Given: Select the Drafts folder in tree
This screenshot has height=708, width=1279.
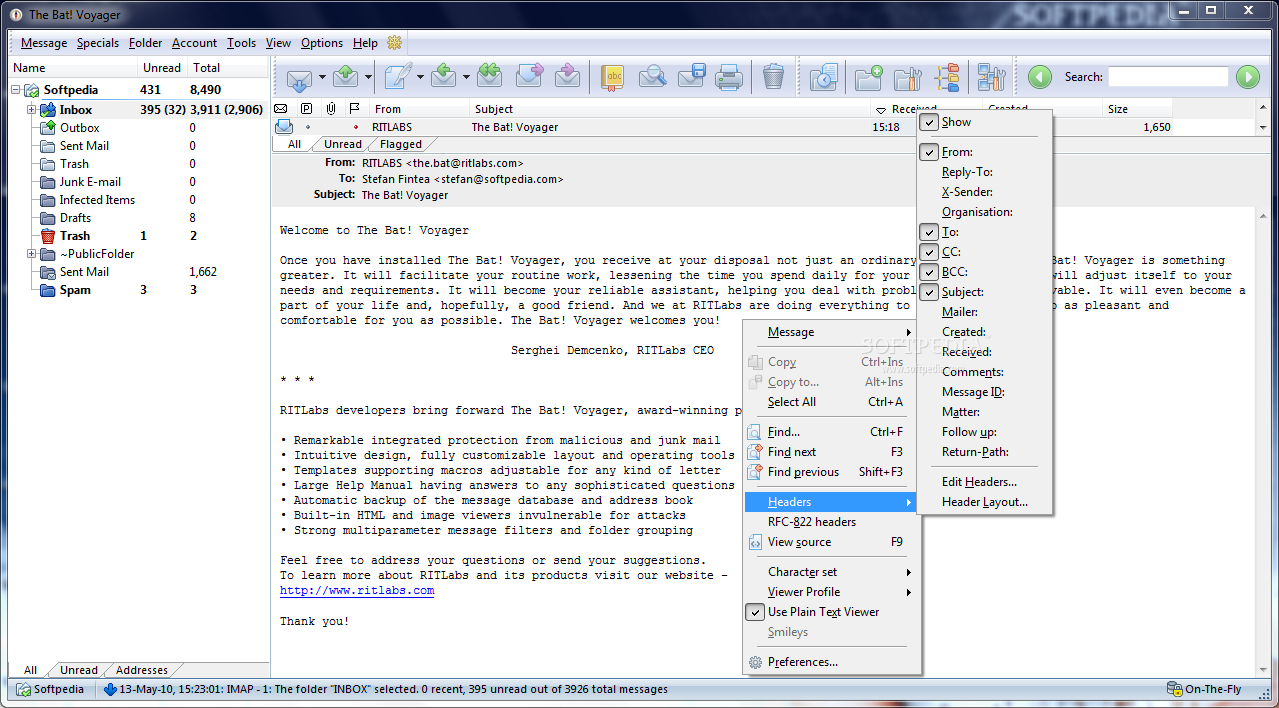Looking at the screenshot, I should [75, 218].
